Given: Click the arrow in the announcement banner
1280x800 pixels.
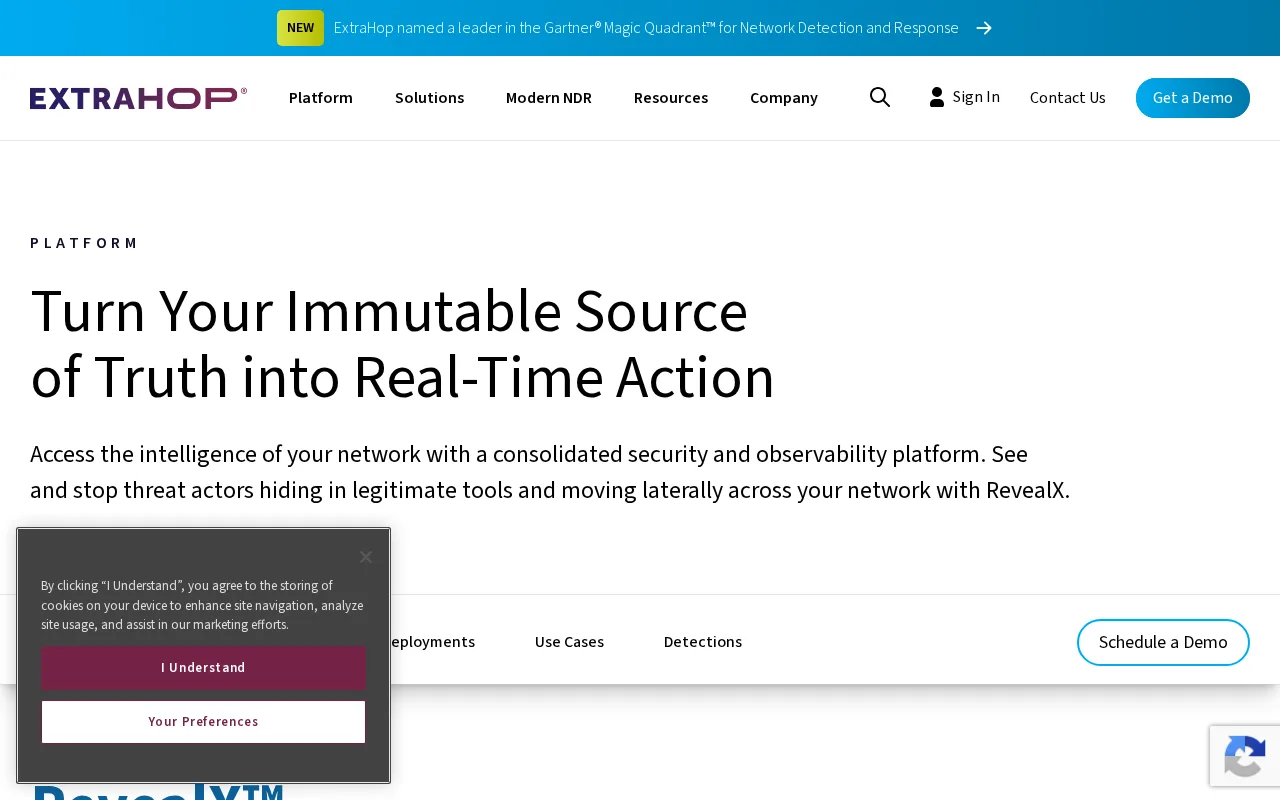Looking at the screenshot, I should 984,28.
